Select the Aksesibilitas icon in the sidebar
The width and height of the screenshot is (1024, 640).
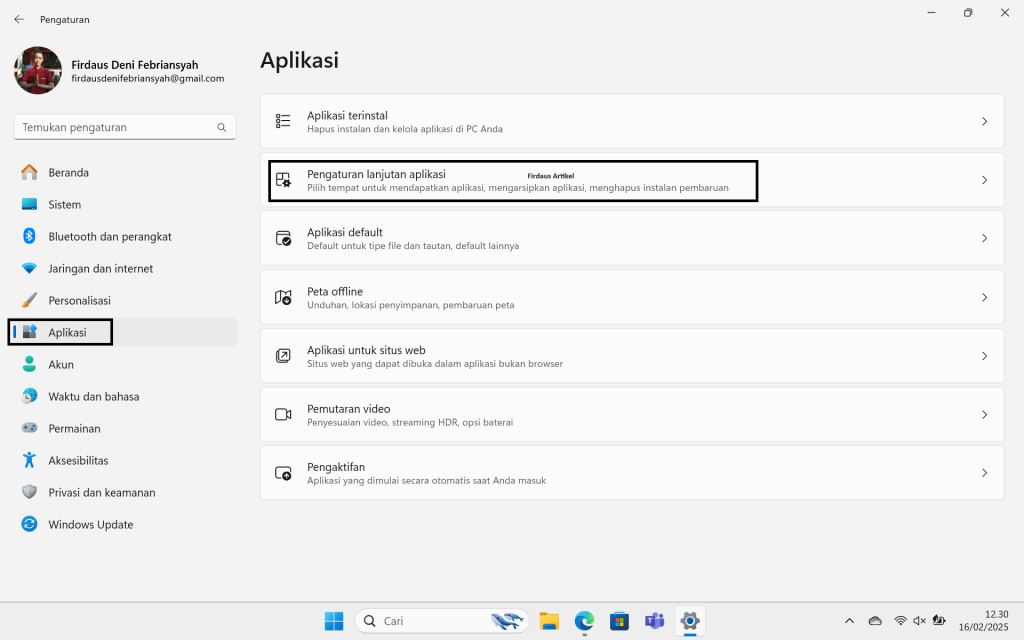coord(29,461)
